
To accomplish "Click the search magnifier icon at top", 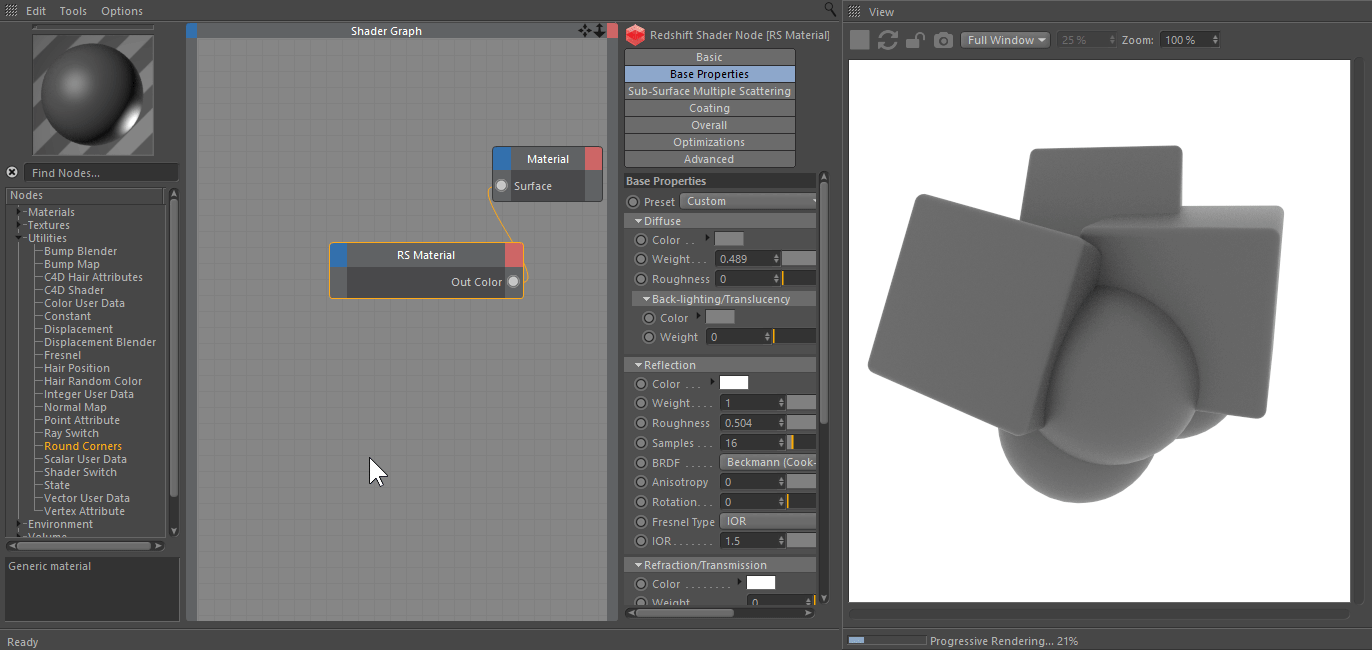I will pyautogui.click(x=830, y=8).
